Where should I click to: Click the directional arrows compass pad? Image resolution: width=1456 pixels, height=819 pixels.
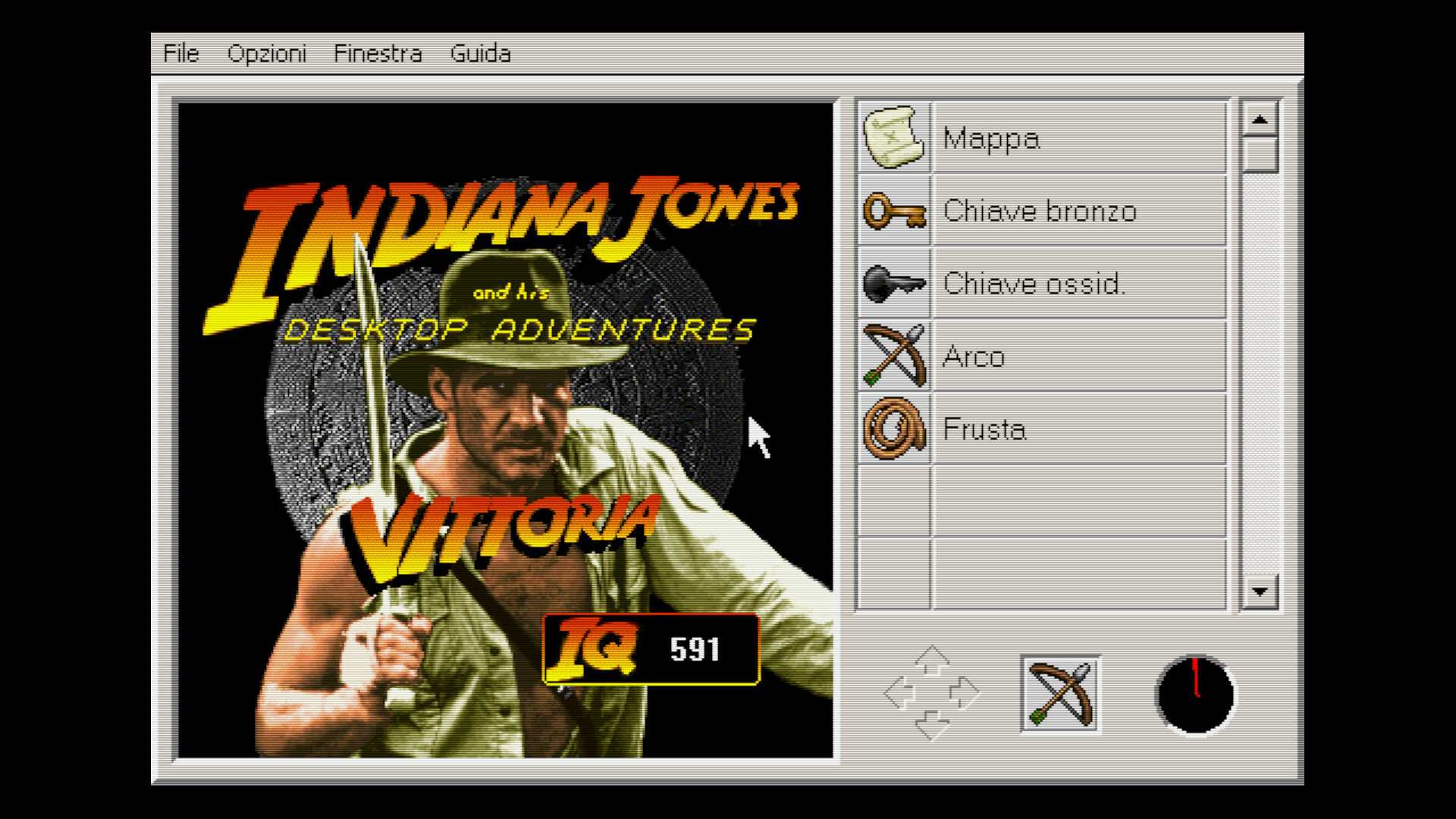[x=932, y=693]
